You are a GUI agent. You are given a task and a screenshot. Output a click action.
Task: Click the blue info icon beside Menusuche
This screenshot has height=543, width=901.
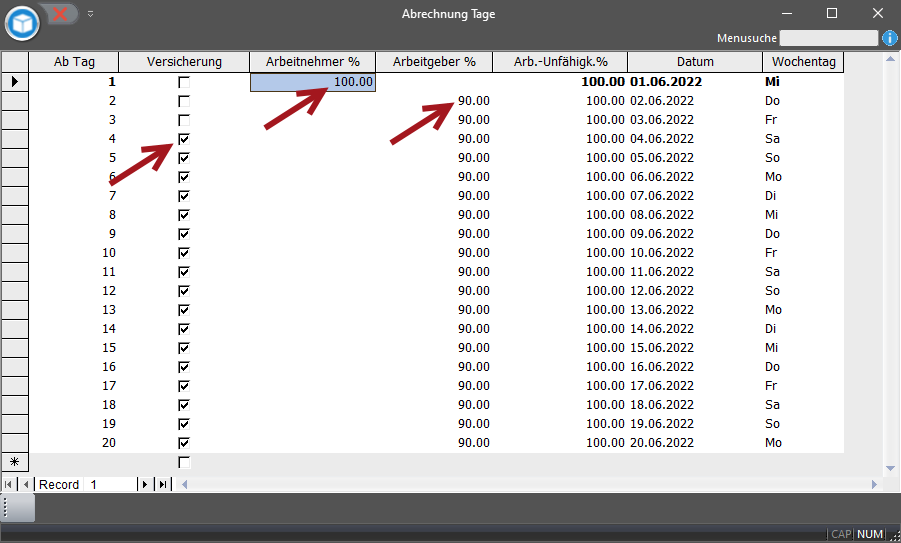pyautogui.click(x=889, y=38)
